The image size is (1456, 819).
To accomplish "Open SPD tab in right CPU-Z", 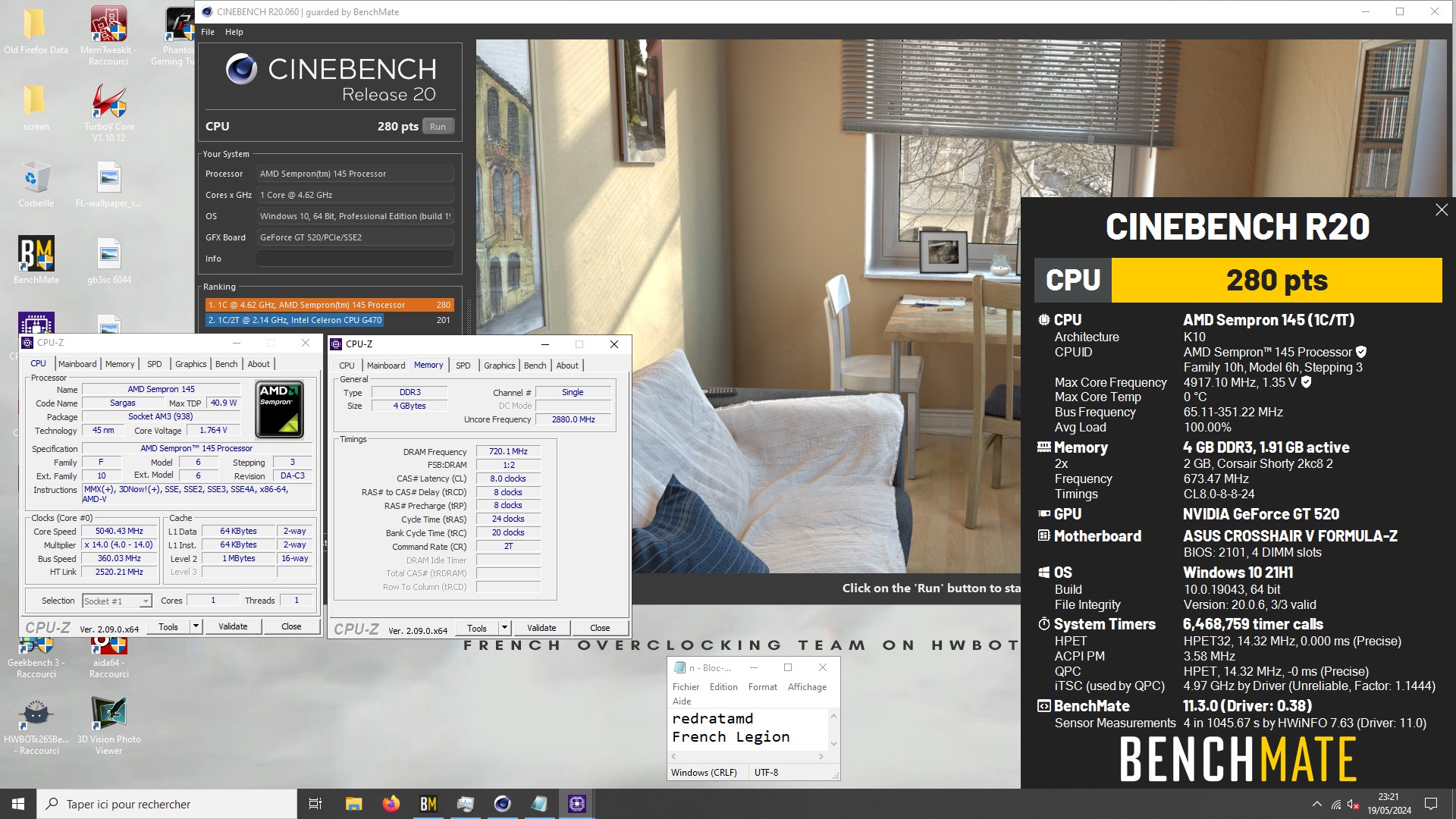I will [463, 366].
